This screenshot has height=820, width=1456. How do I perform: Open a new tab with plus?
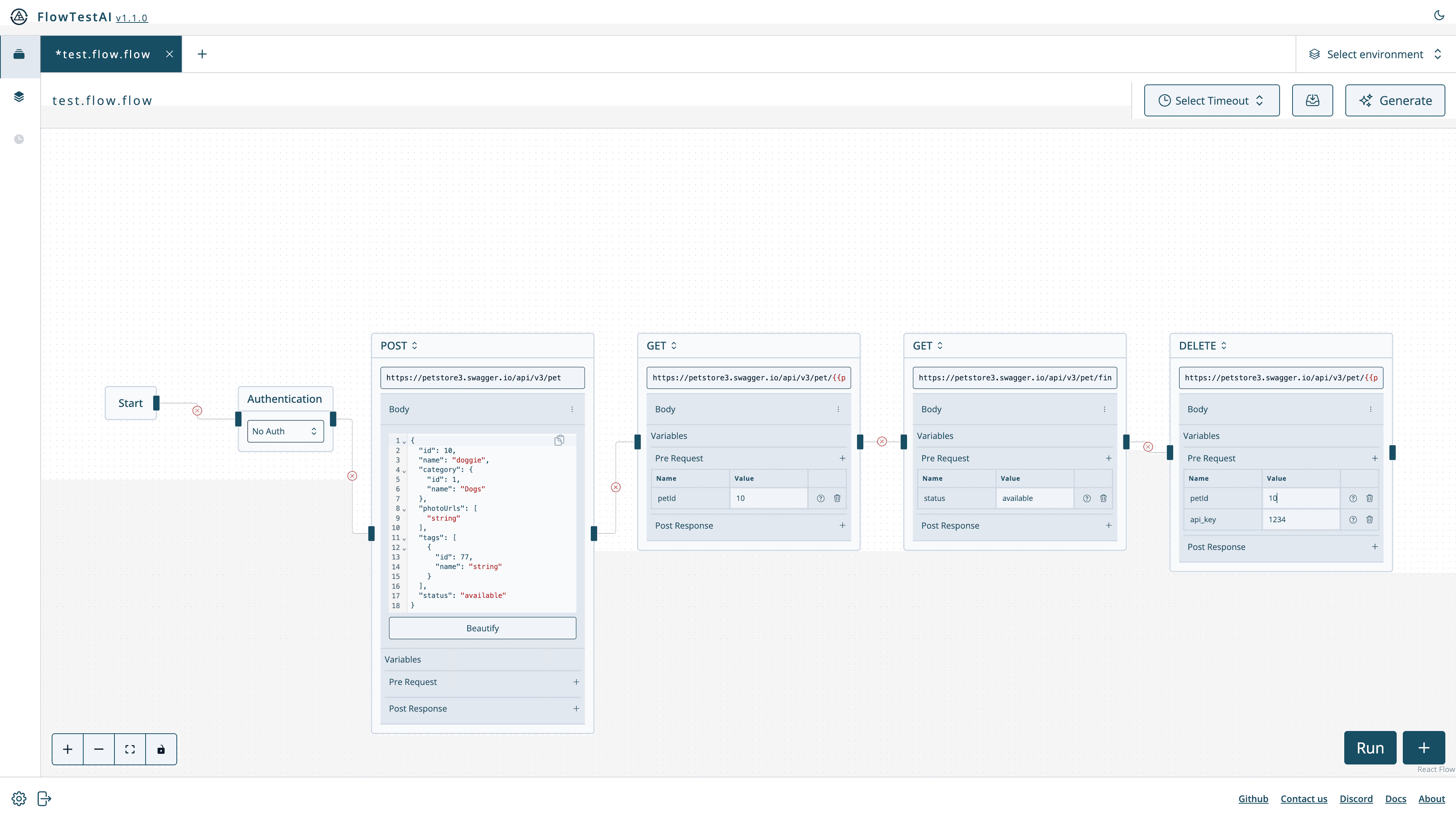tap(202, 54)
